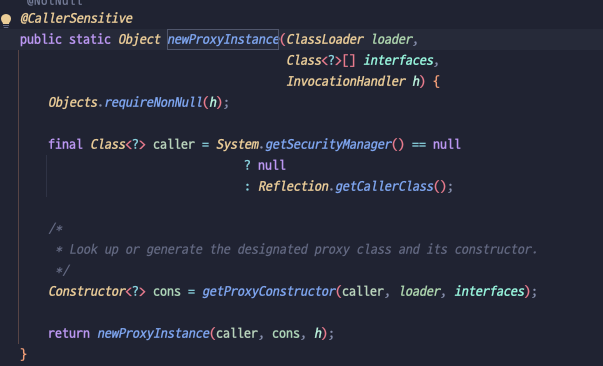This screenshot has height=366, width=603.
Task: Click the 'static' keyword in the declaration
Action: (90, 39)
